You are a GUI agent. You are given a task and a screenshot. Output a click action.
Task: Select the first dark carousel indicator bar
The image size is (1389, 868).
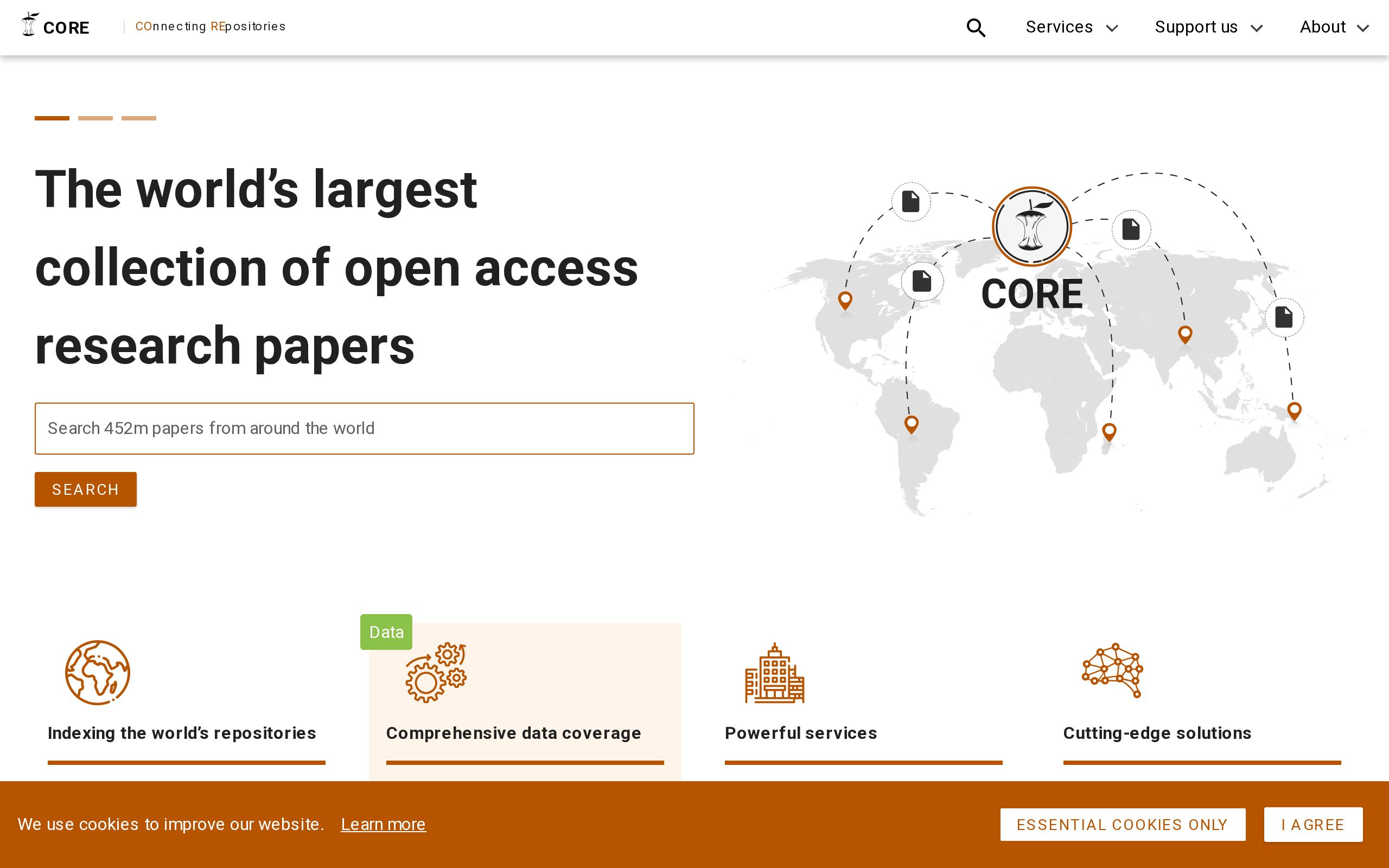[x=52, y=118]
